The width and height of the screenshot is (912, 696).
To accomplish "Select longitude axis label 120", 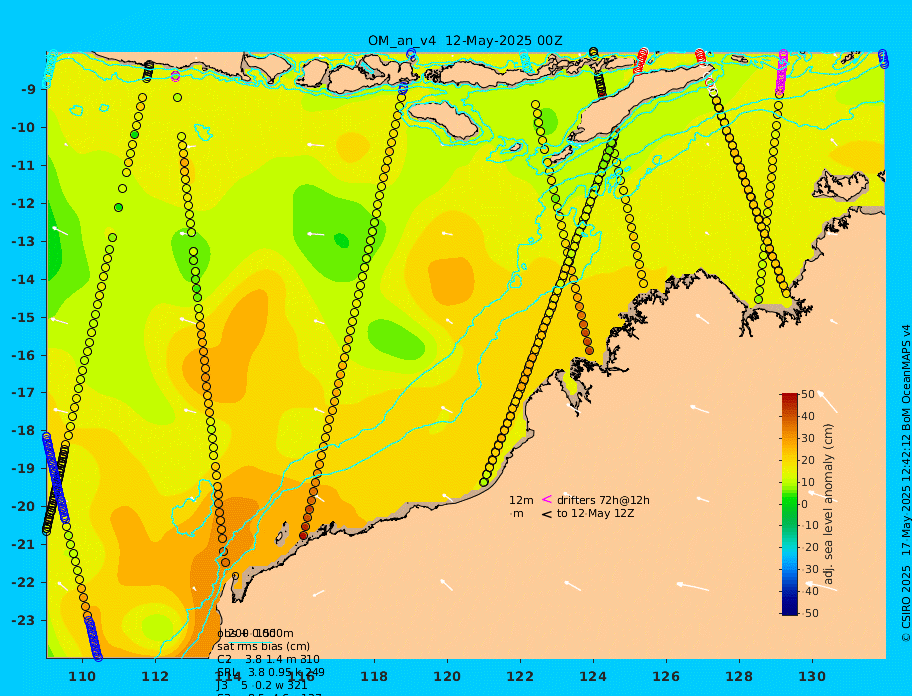I will click(x=447, y=676).
